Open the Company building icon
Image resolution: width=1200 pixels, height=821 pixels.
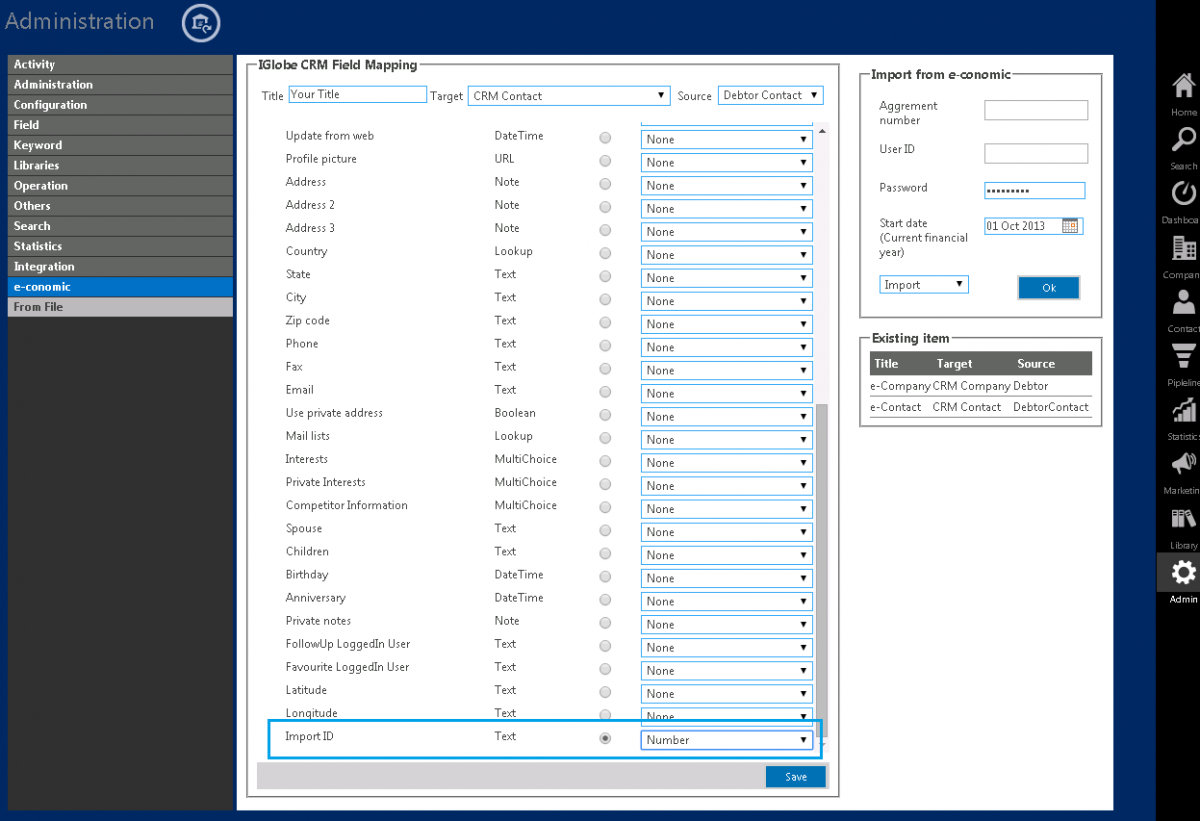[x=1183, y=248]
